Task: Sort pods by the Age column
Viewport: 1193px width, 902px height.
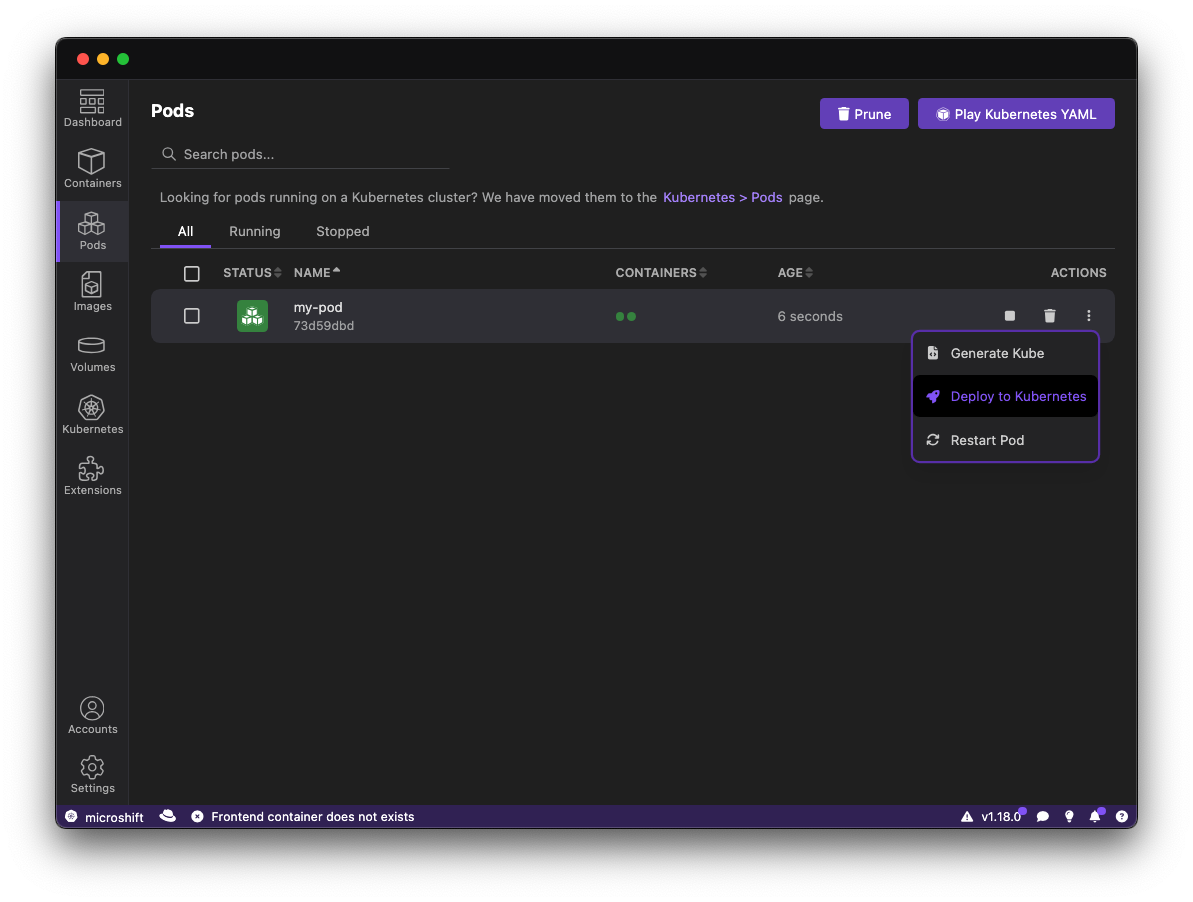Action: [x=795, y=273]
